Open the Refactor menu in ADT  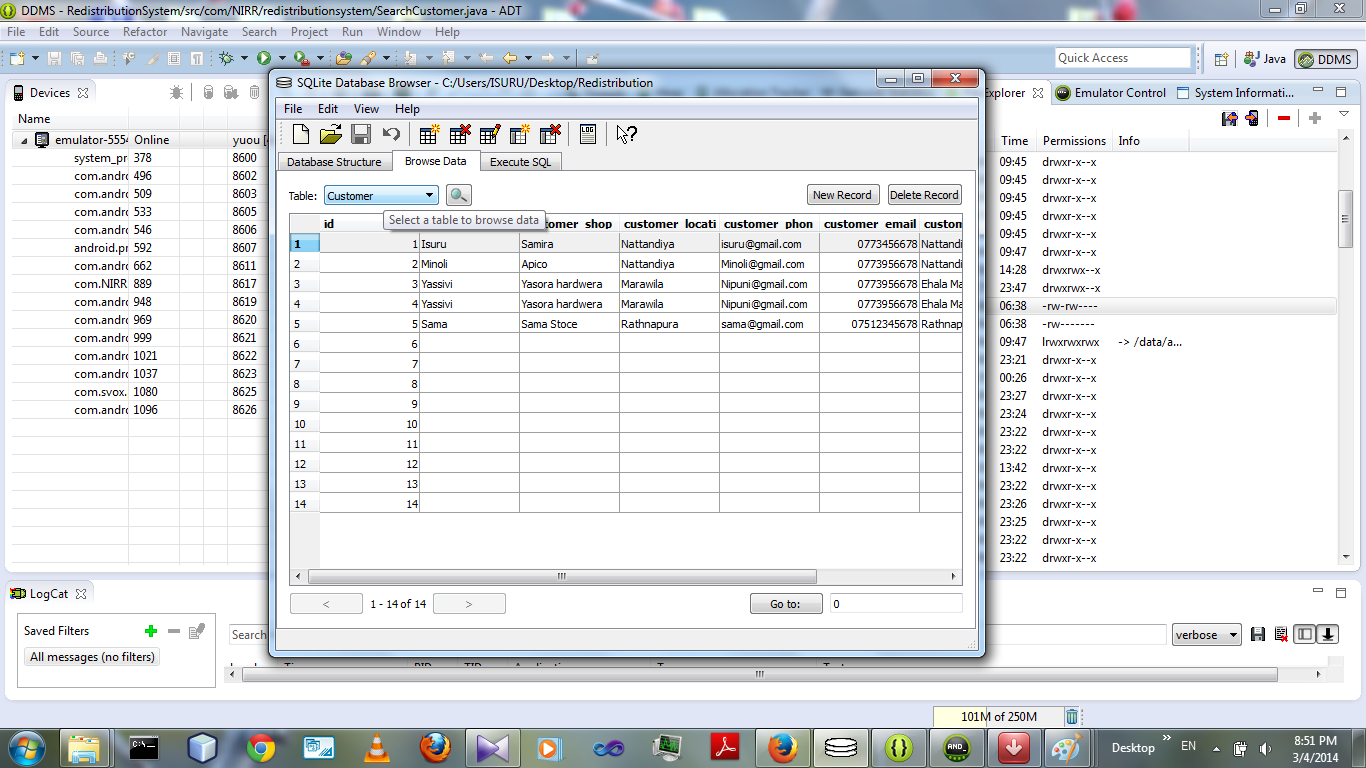coord(145,32)
